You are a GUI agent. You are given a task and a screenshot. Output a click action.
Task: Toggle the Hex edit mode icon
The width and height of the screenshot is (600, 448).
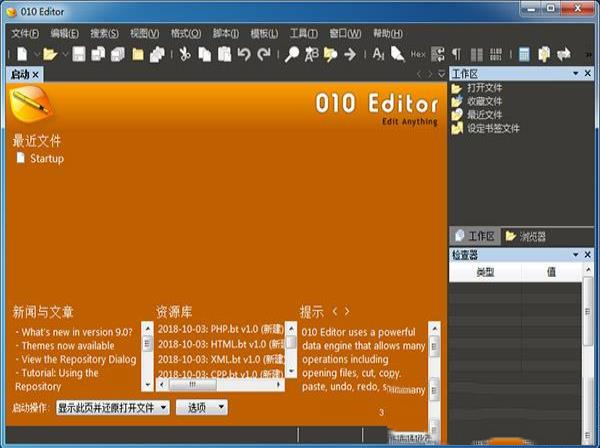pos(417,54)
